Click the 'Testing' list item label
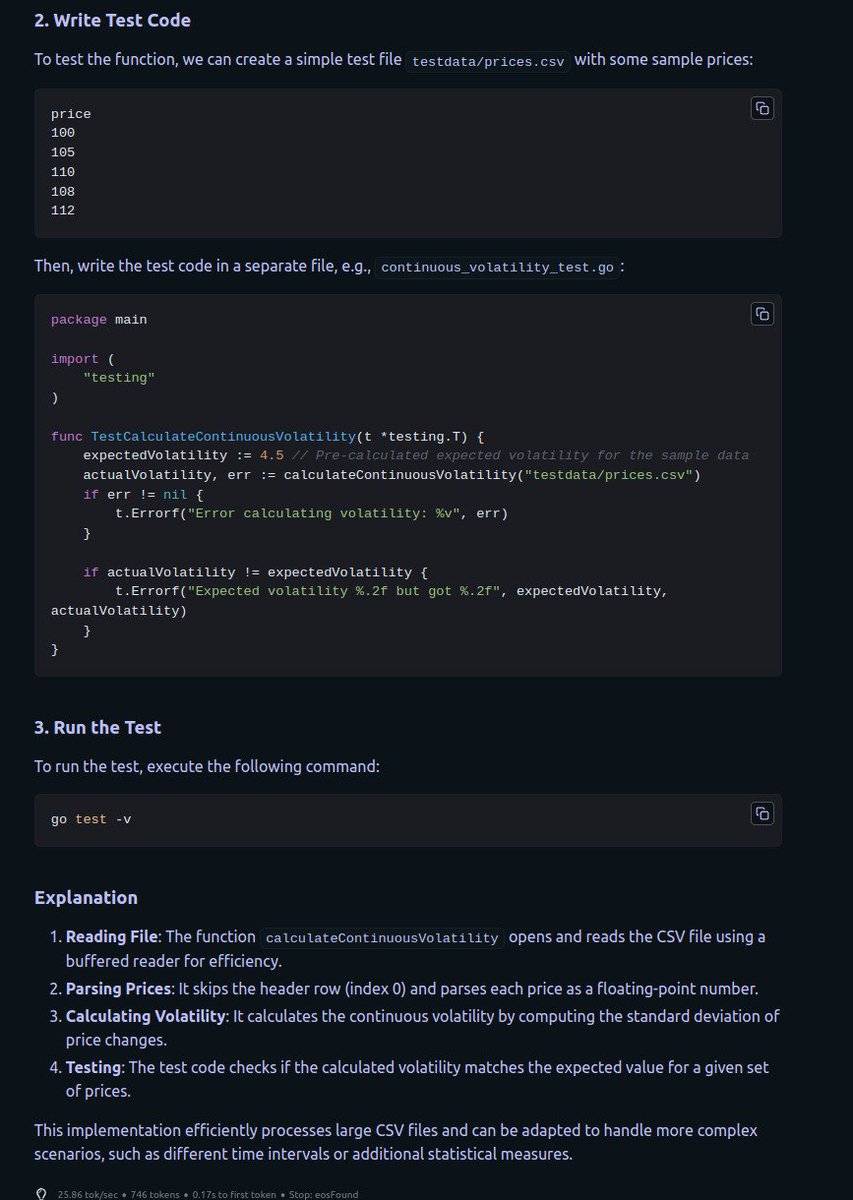Screen dimensions: 853x1200 tap(93, 1068)
